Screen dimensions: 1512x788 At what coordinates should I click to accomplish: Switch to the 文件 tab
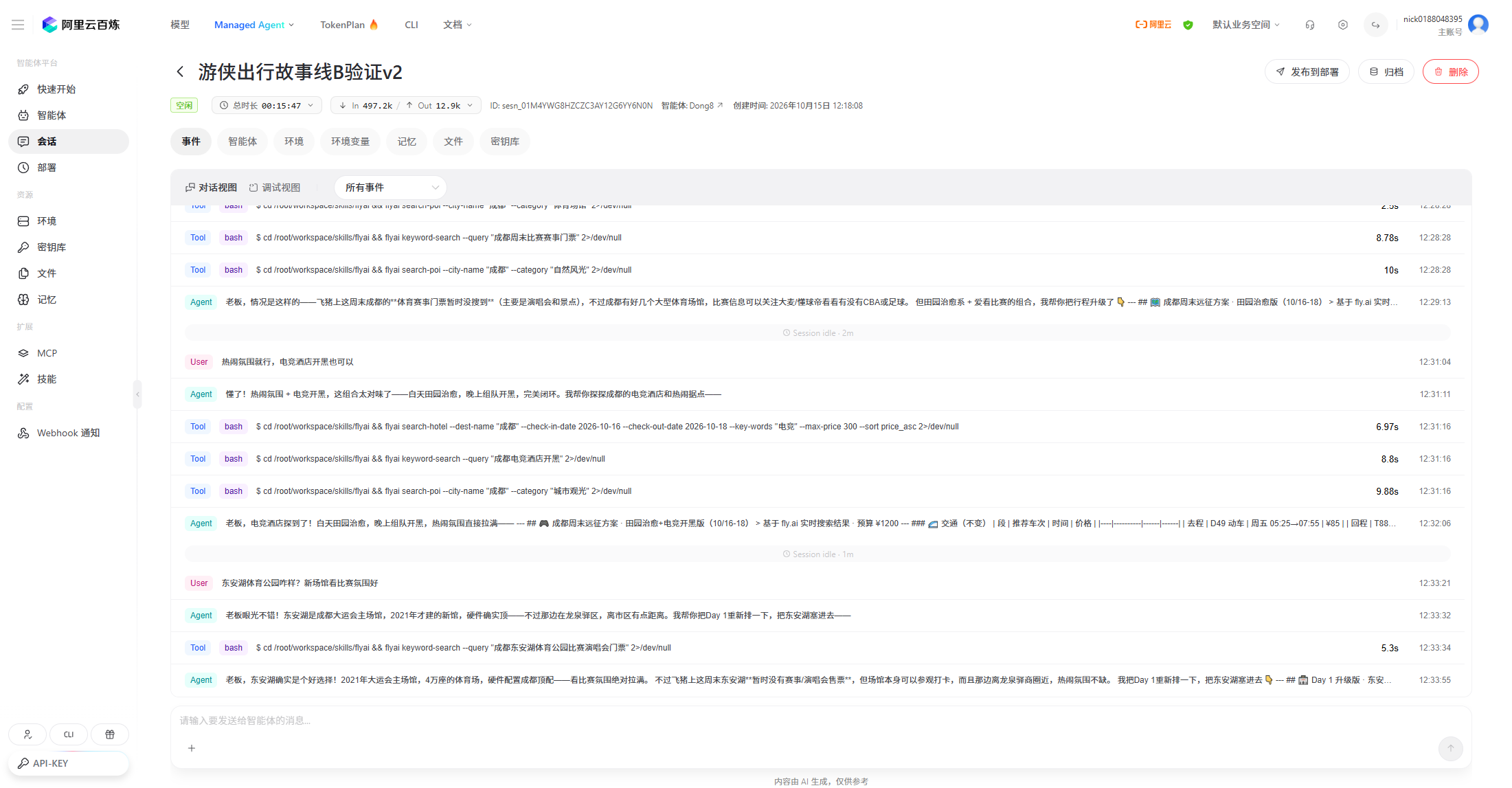tap(453, 142)
